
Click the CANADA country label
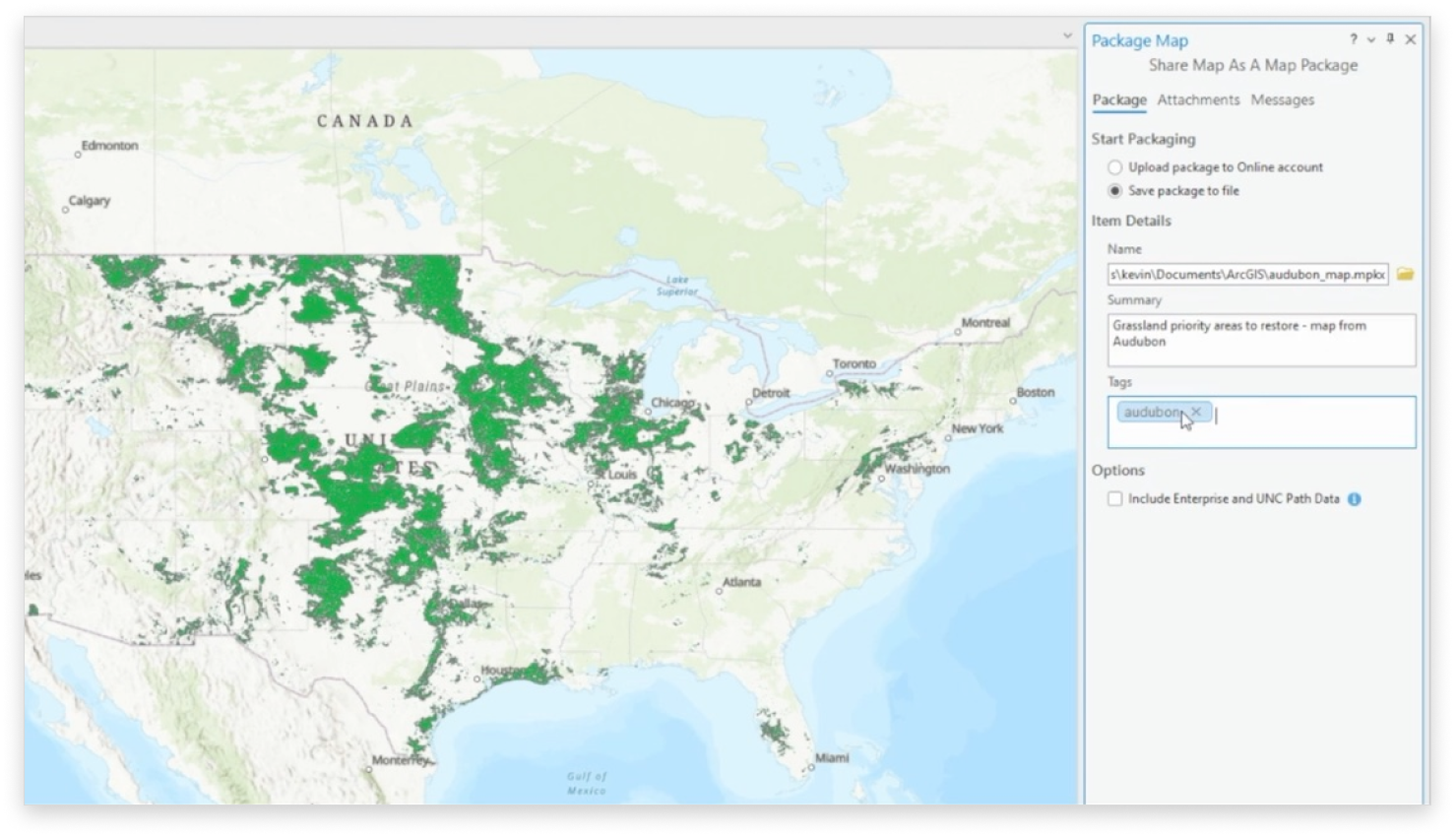[x=364, y=121]
